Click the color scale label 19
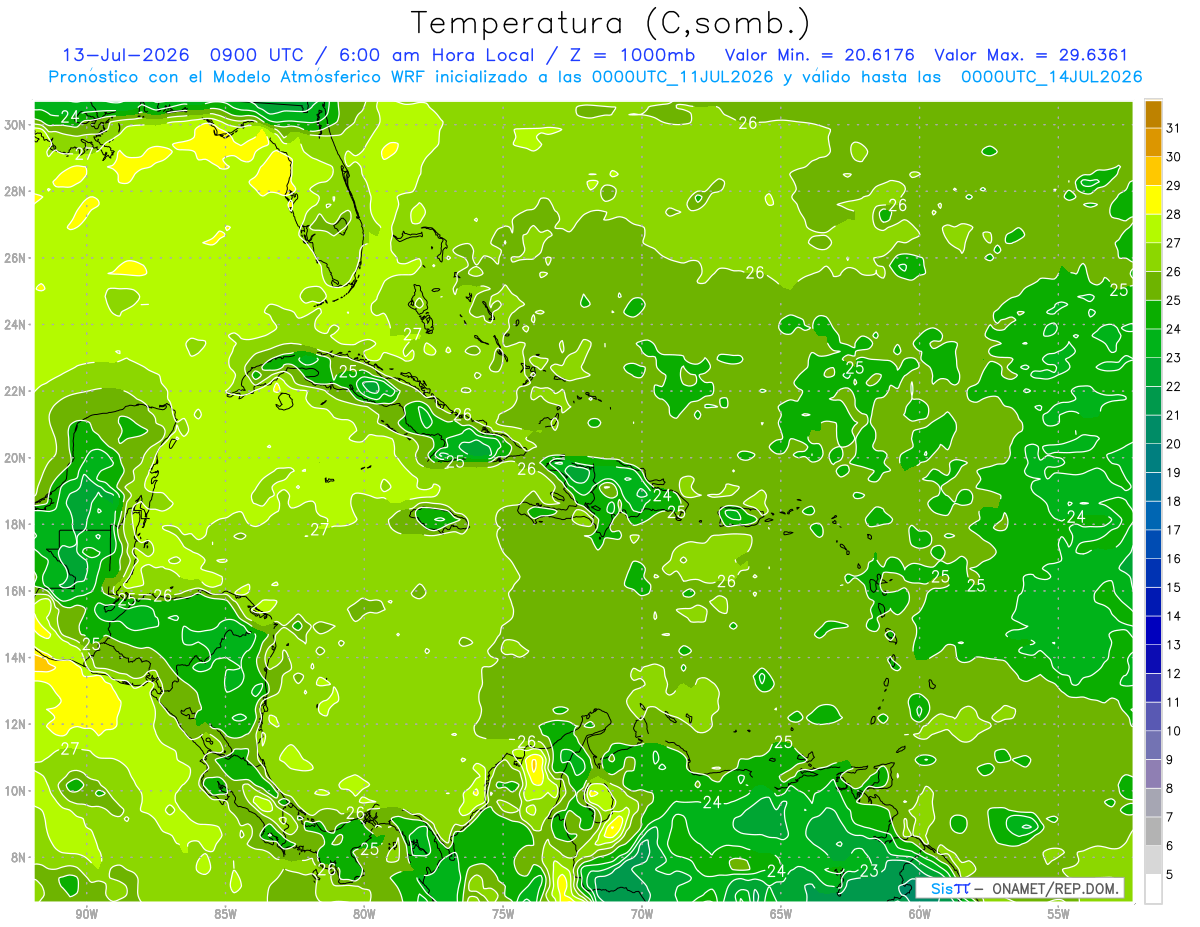Viewport: 1200px width, 927px height. tap(1174, 472)
